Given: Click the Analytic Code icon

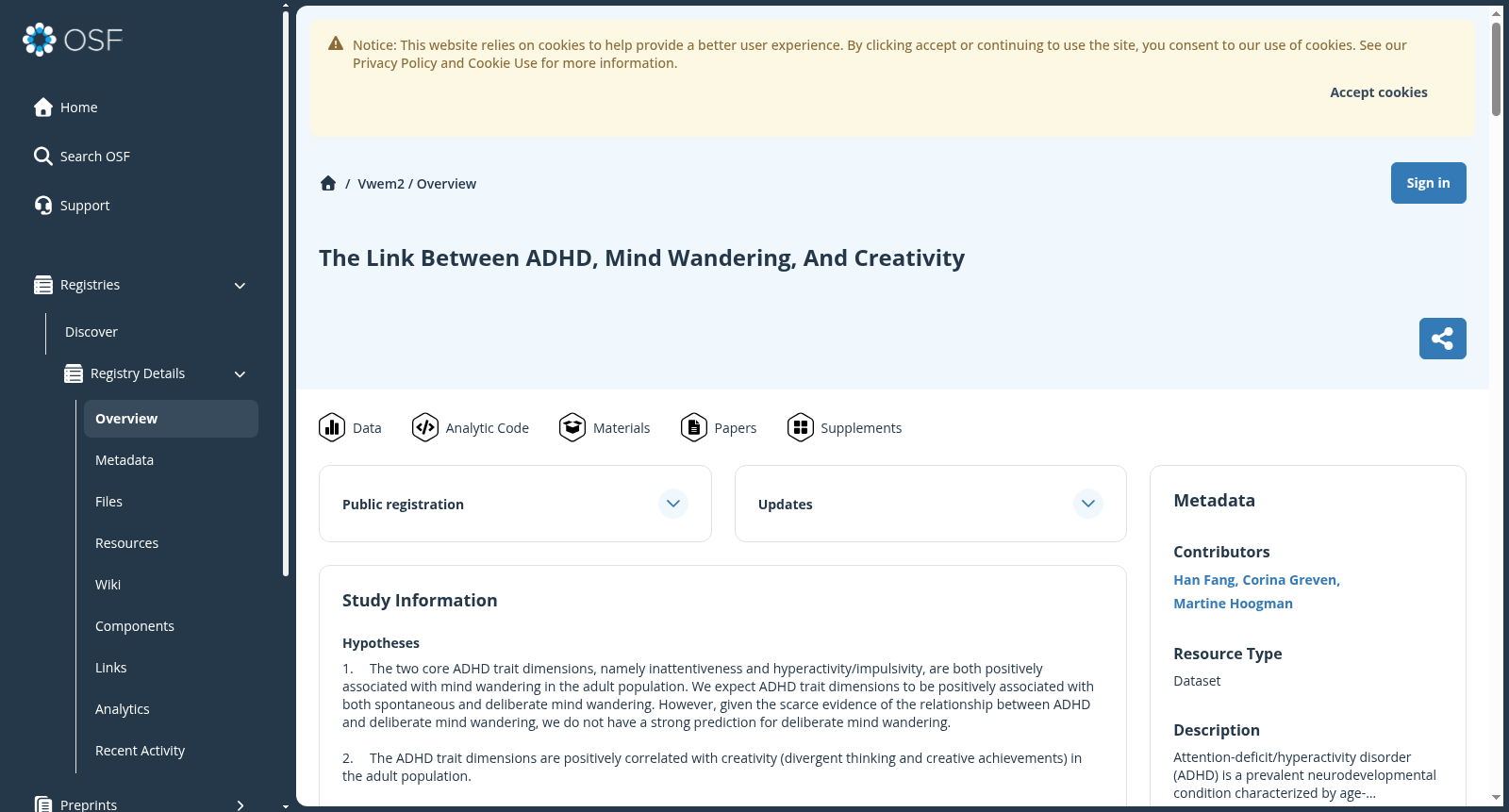Looking at the screenshot, I should pyautogui.click(x=425, y=428).
